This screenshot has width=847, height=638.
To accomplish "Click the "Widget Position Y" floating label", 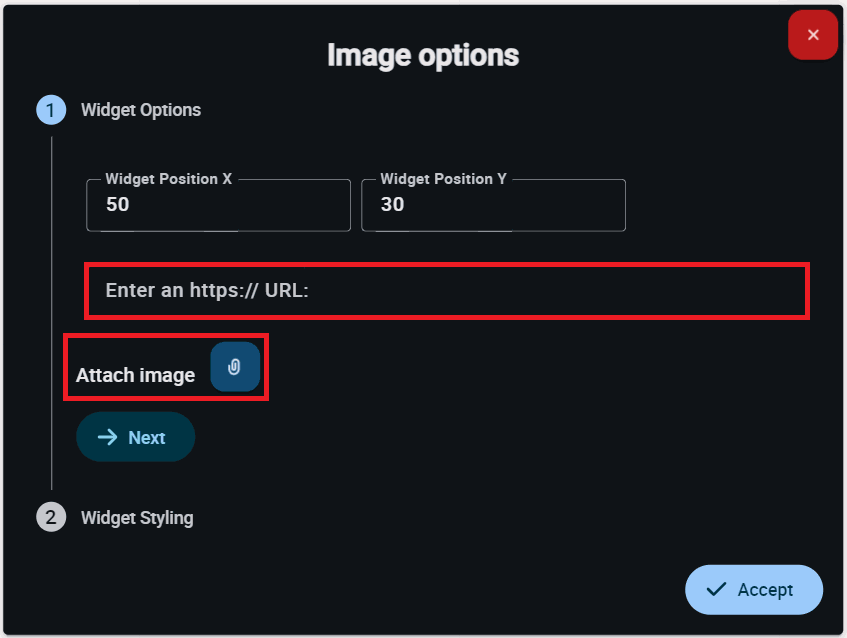I will point(443,179).
